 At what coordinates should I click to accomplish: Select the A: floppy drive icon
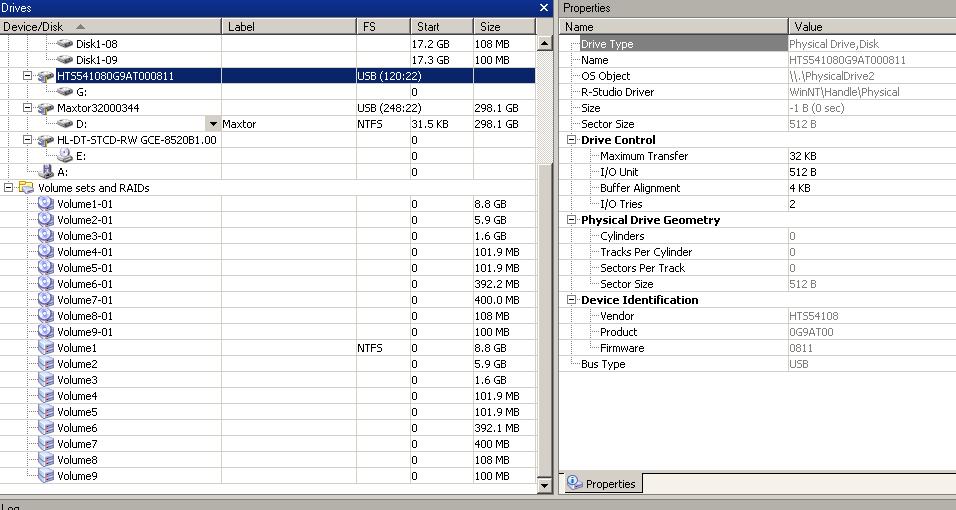point(46,172)
